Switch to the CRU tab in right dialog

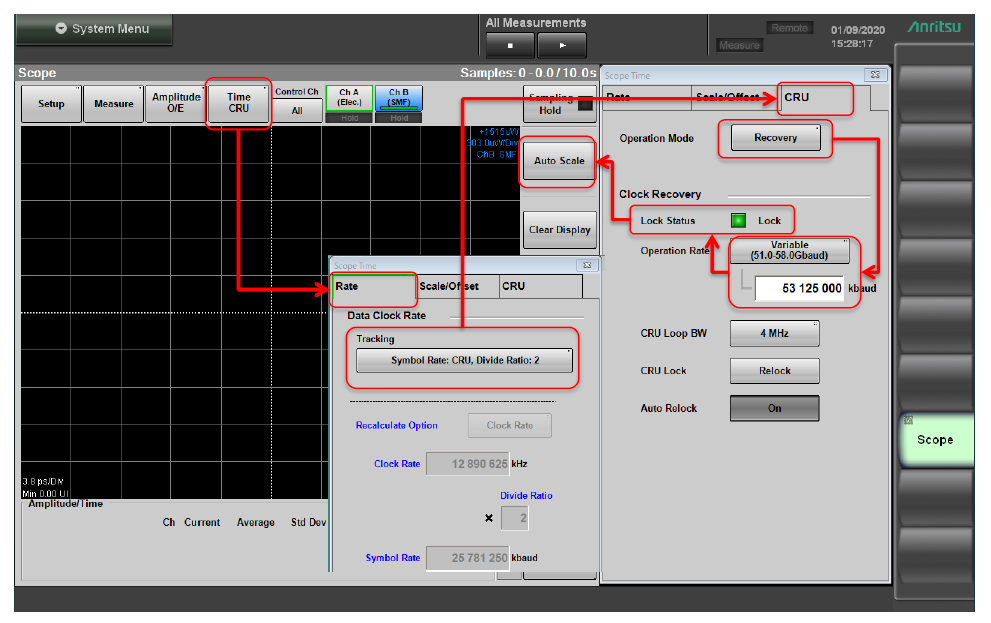pos(814,98)
